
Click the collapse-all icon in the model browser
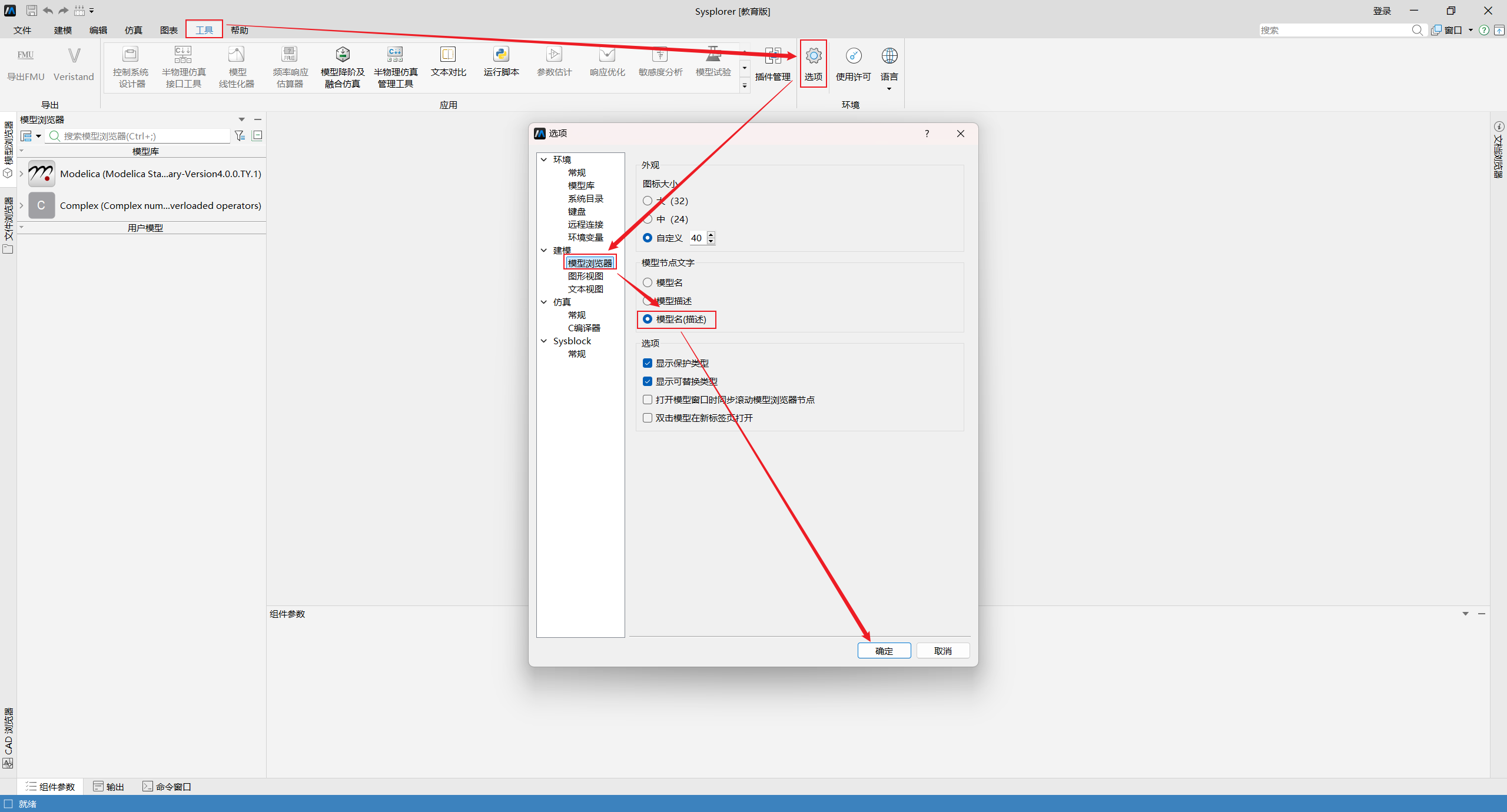[x=257, y=136]
